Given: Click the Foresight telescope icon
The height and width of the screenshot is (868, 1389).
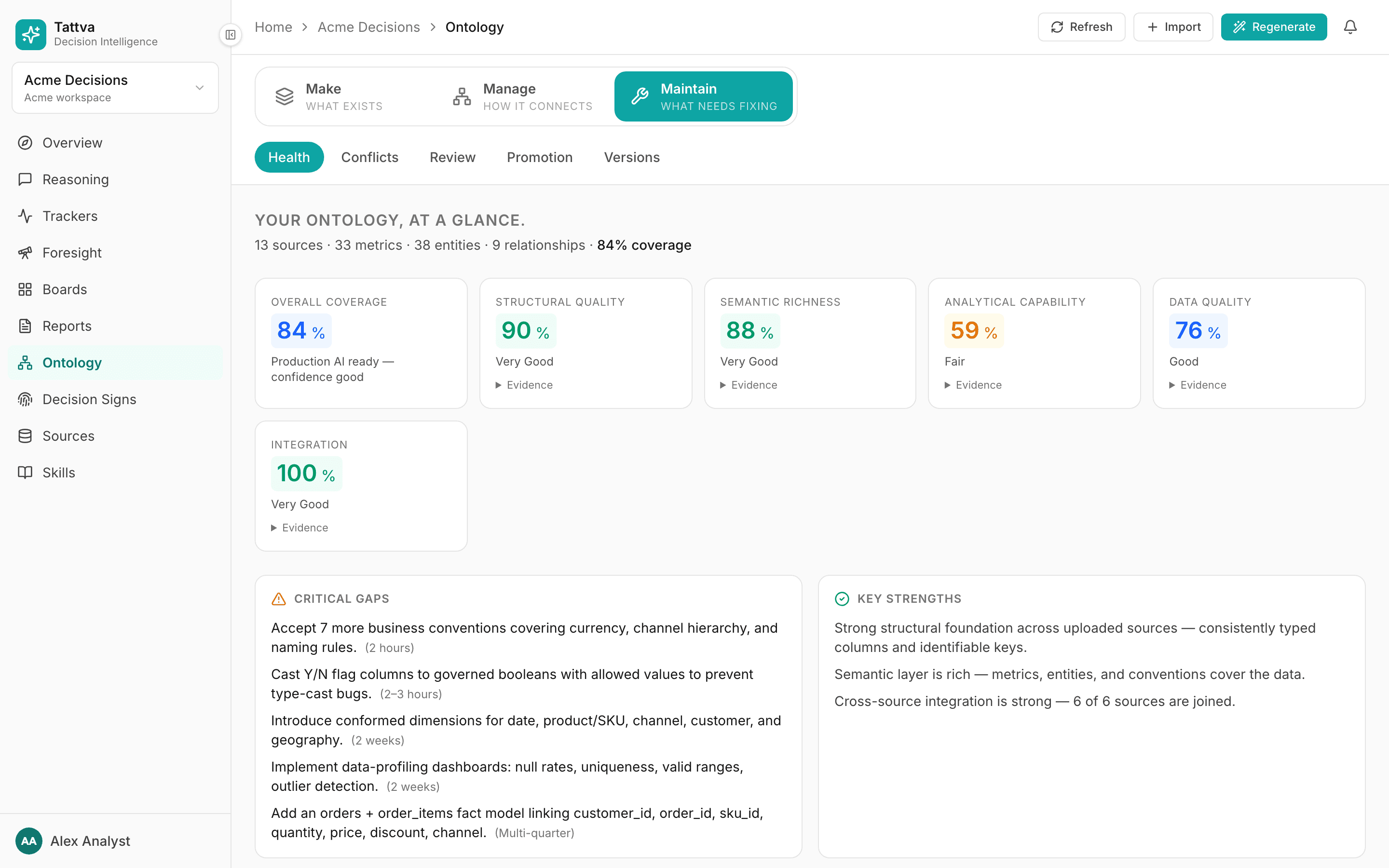Looking at the screenshot, I should point(25,253).
